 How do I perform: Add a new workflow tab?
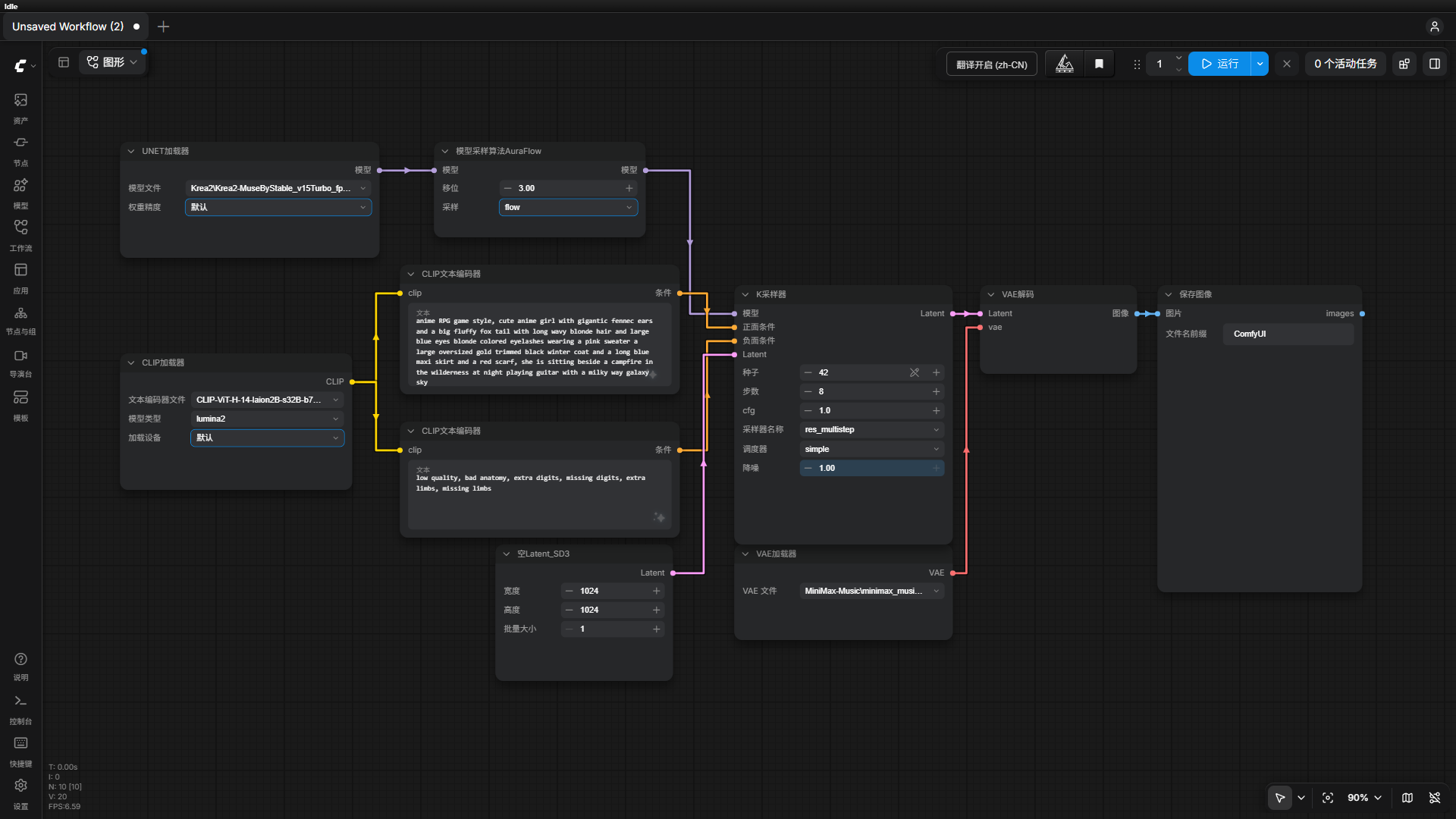coord(163,27)
